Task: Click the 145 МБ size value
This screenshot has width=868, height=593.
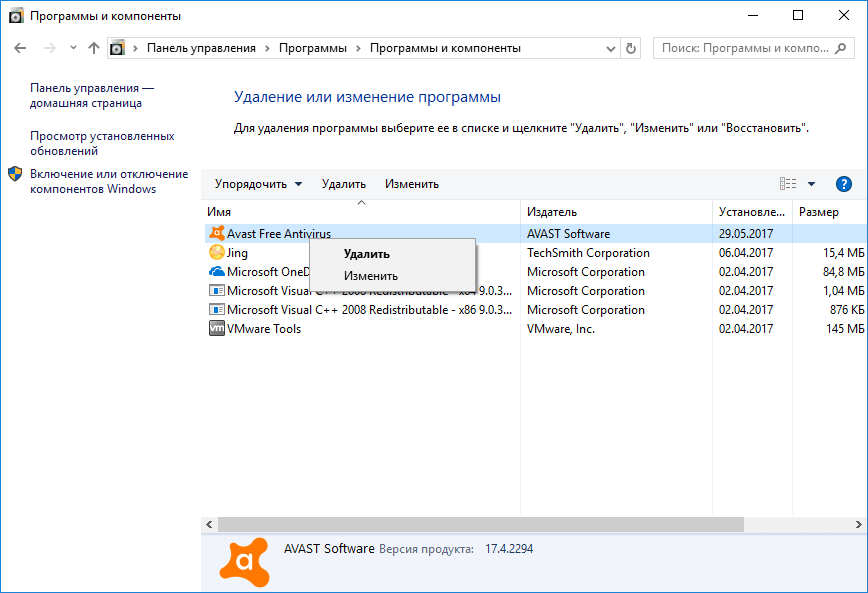Action: click(845, 328)
